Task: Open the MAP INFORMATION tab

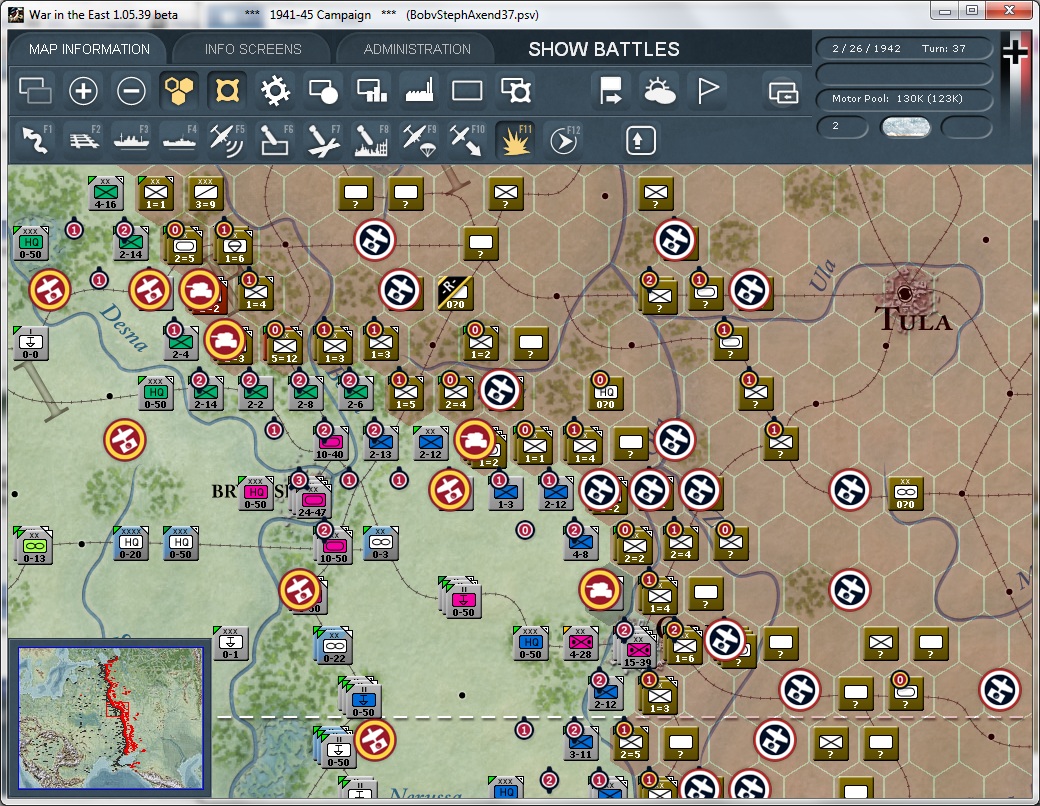Action: pyautogui.click(x=89, y=49)
